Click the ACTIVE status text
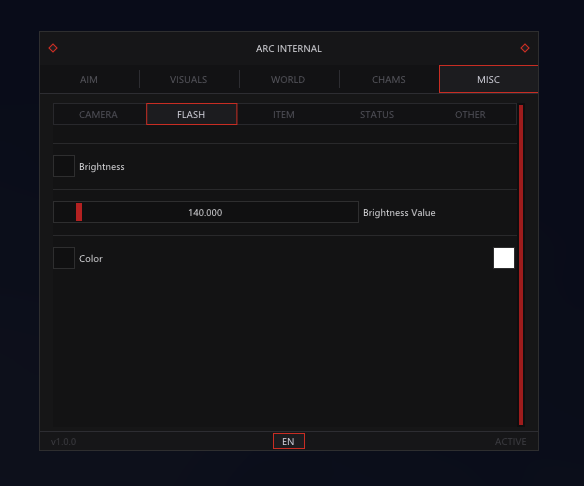Screen dimensions: 584x486 (510, 441)
